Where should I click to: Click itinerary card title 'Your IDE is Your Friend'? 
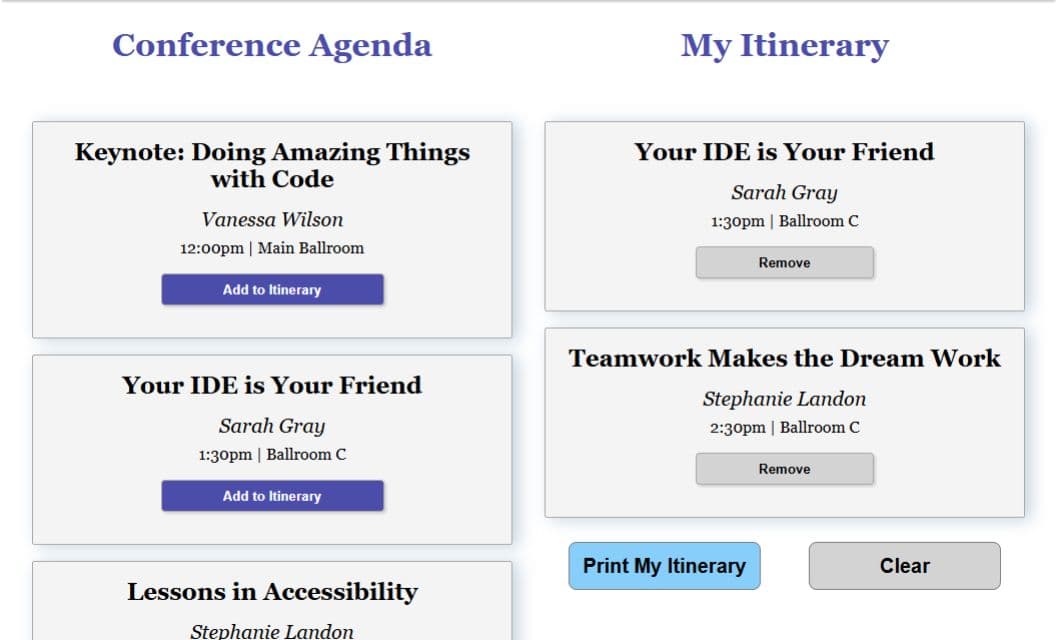click(x=785, y=152)
